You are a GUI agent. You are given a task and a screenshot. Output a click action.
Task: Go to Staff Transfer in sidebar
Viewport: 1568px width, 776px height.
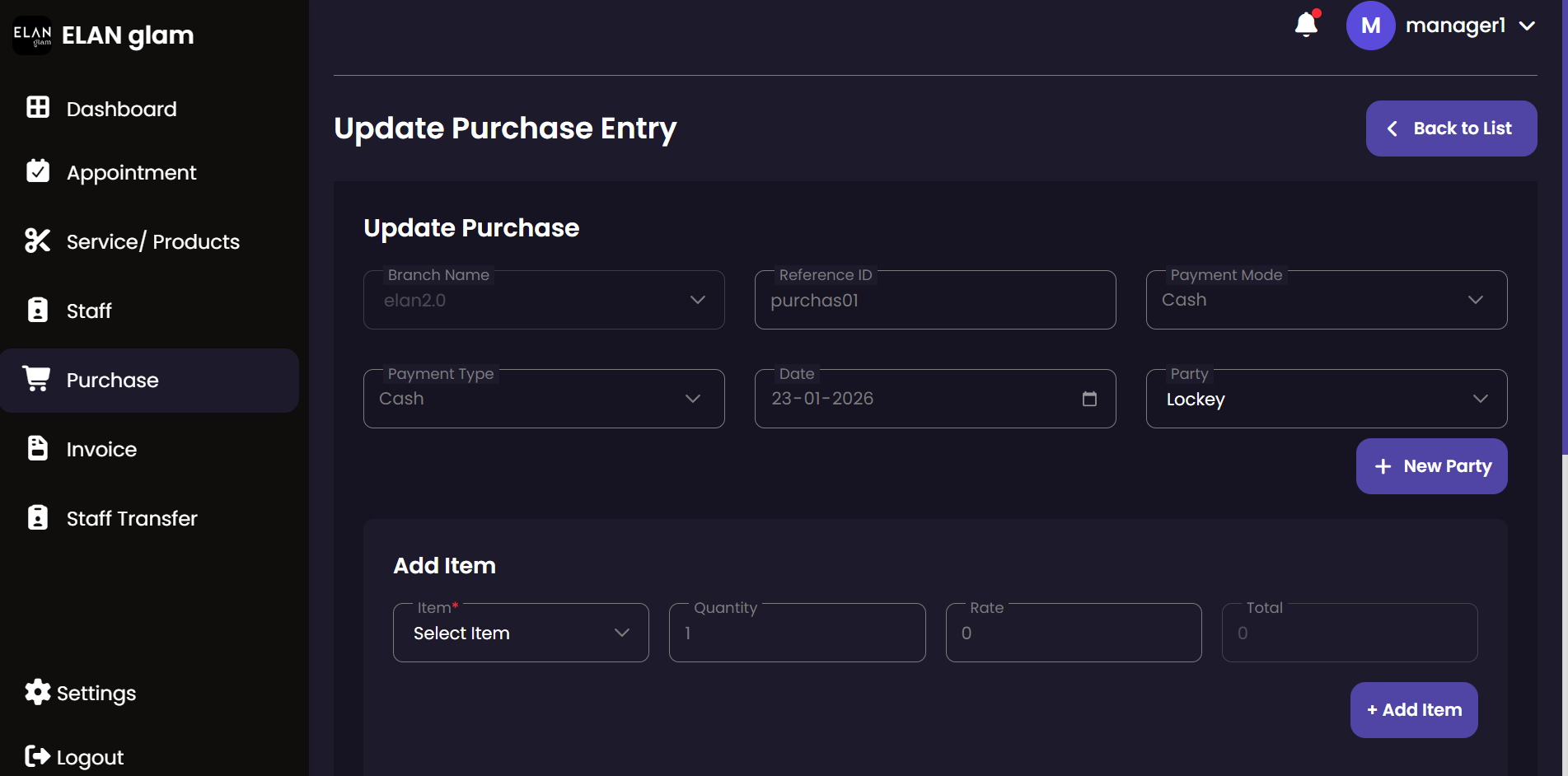[x=132, y=518]
